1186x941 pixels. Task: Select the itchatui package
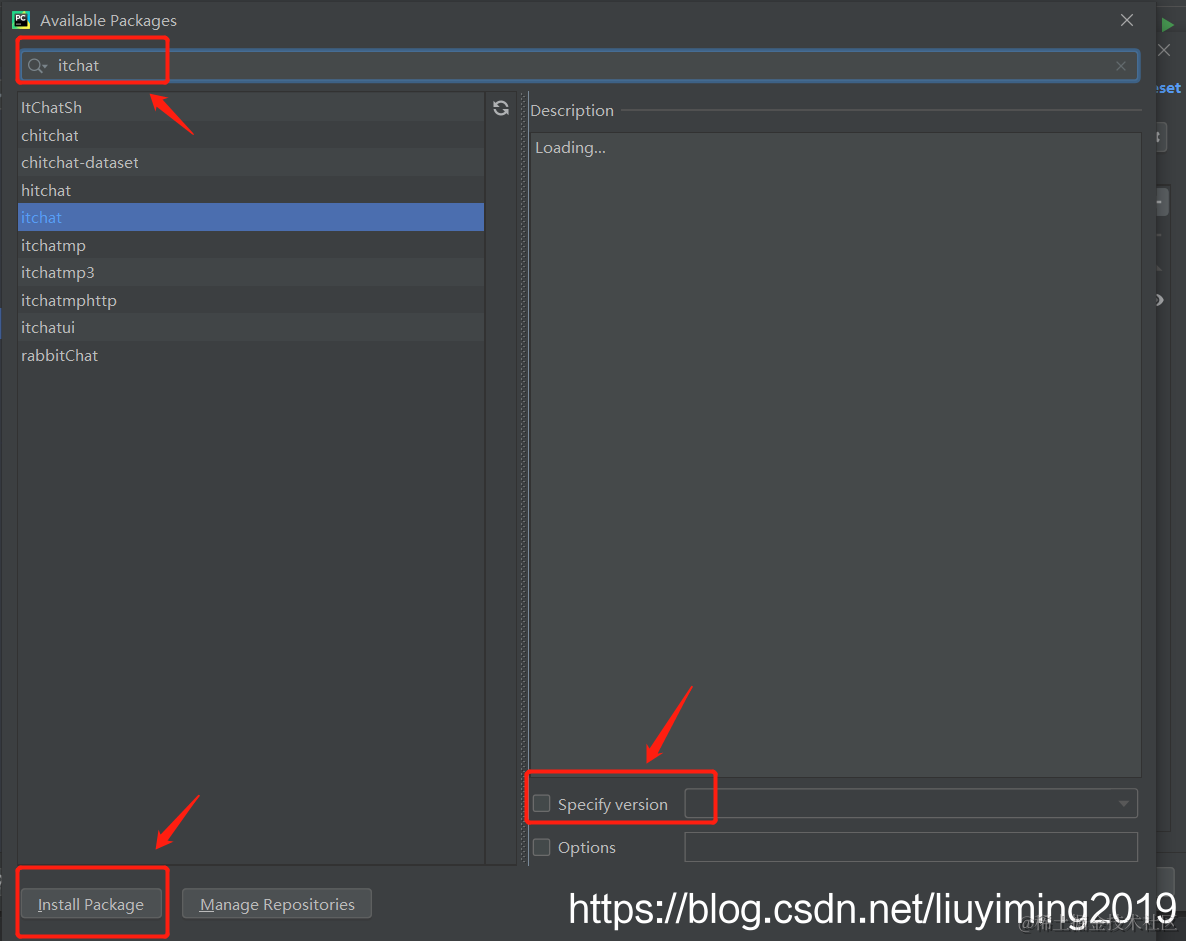coord(251,328)
